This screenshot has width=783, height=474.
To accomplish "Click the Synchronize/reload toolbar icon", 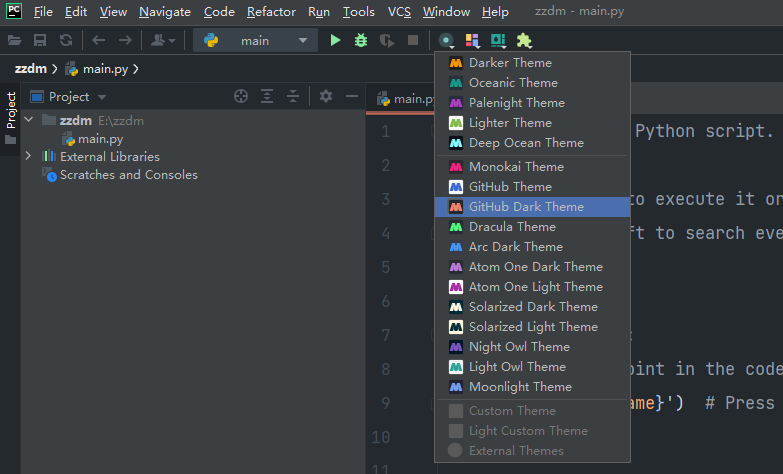I will 66,40.
